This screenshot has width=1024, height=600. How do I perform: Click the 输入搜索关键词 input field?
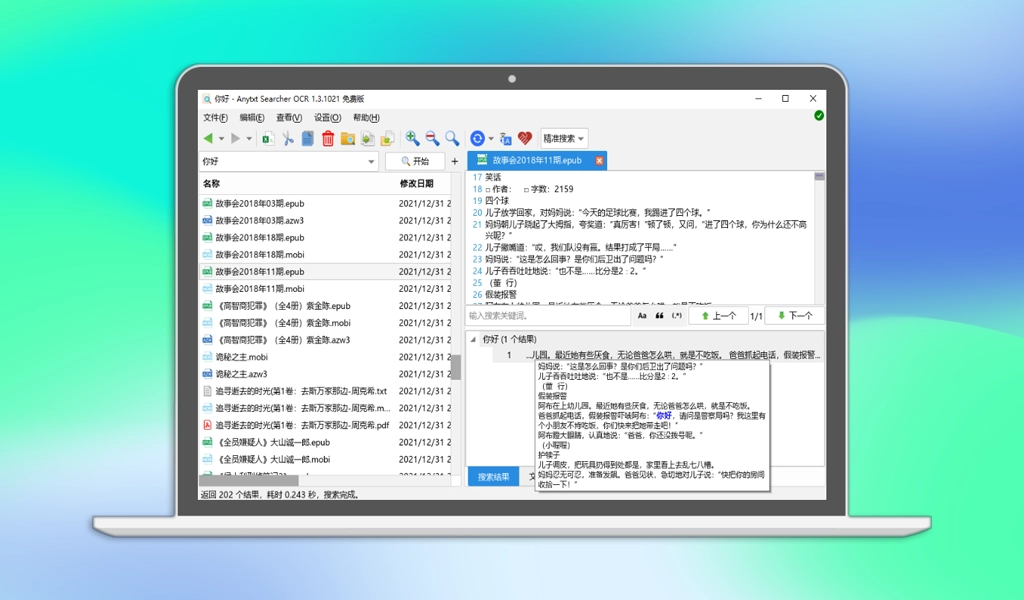pyautogui.click(x=549, y=316)
